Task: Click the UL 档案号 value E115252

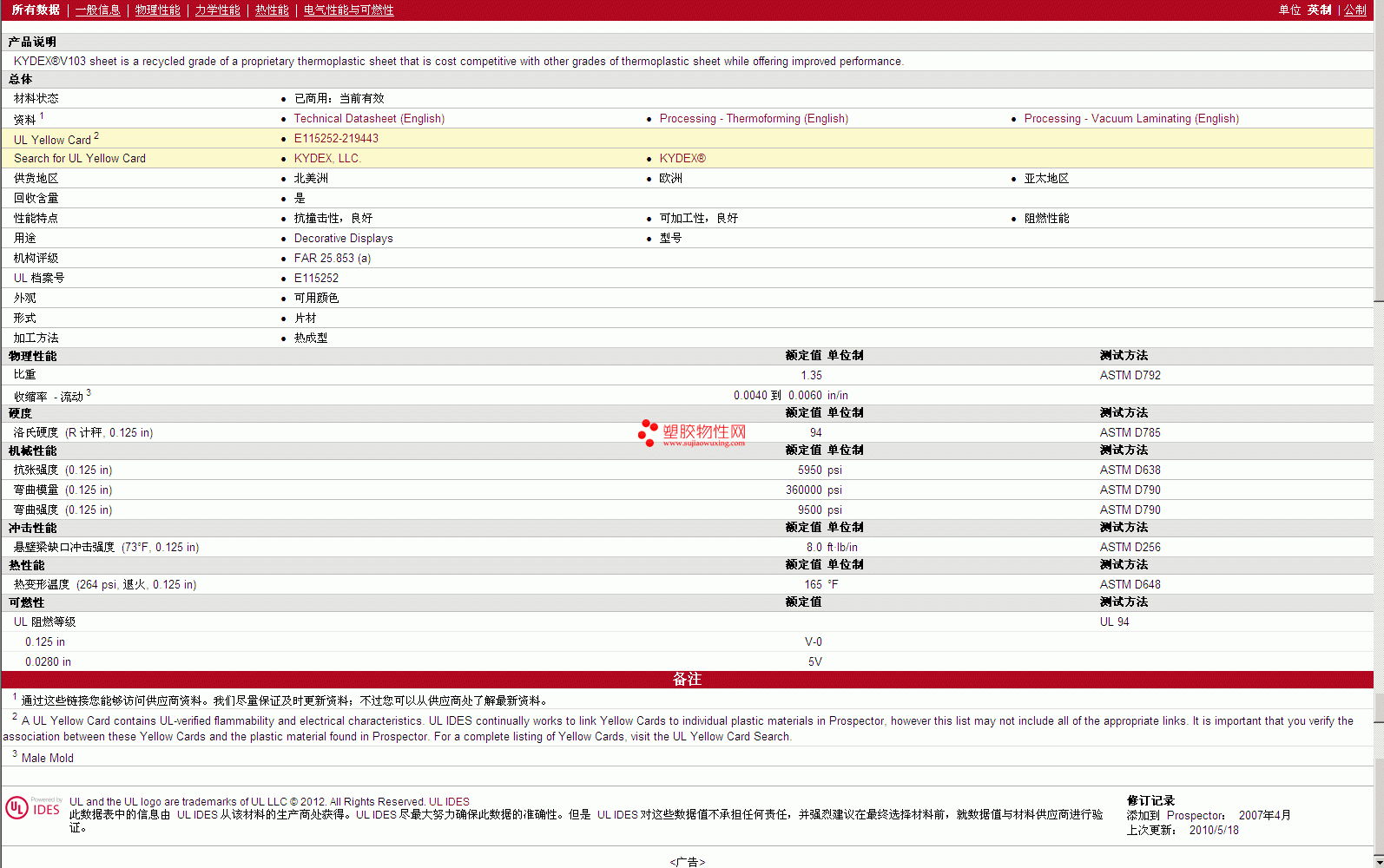Action: [x=316, y=279]
